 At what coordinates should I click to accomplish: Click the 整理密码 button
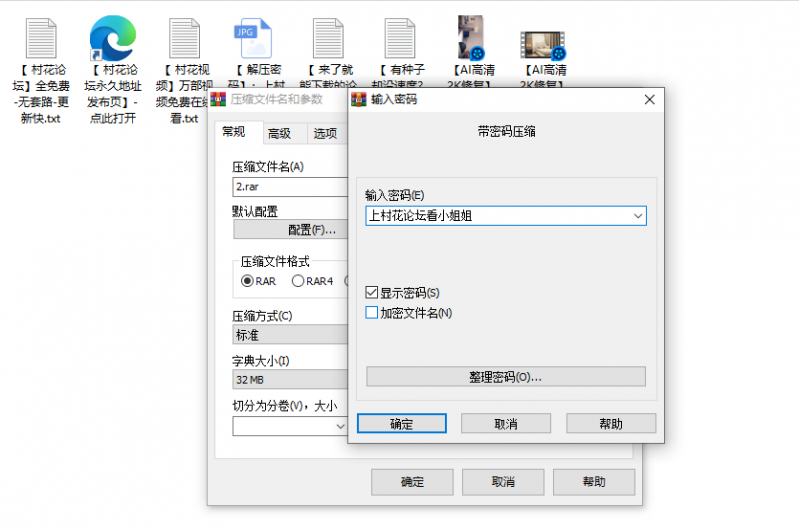(505, 377)
